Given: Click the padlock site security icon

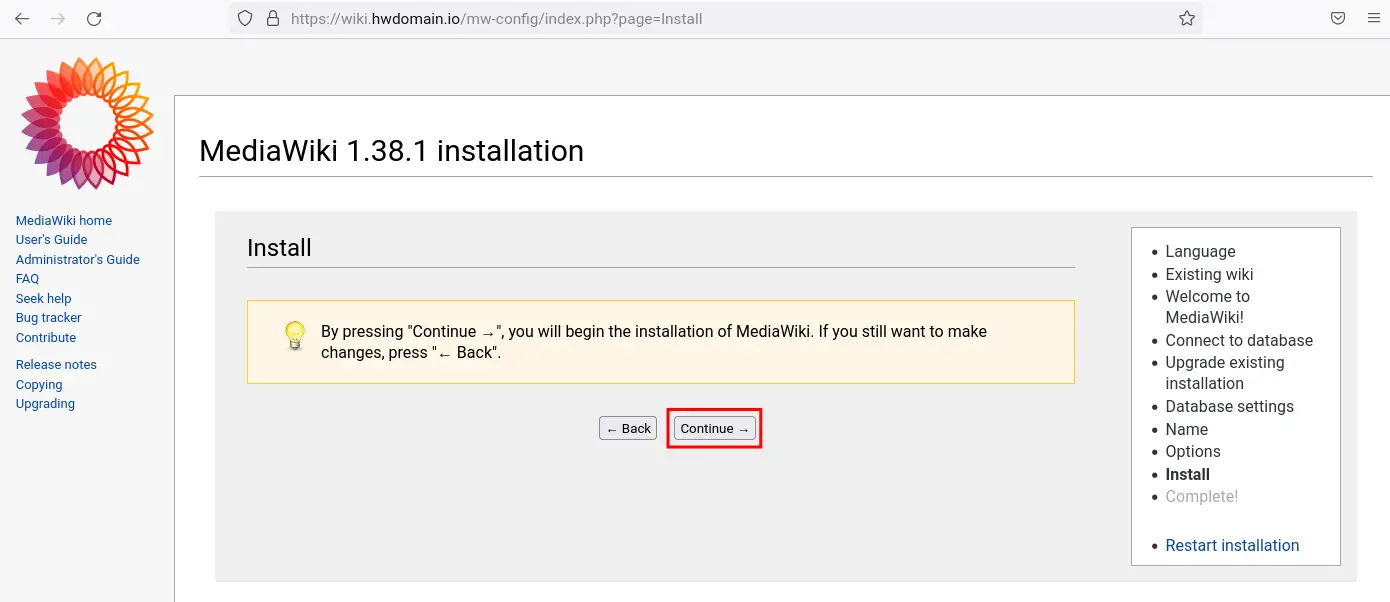Looking at the screenshot, I should [273, 18].
